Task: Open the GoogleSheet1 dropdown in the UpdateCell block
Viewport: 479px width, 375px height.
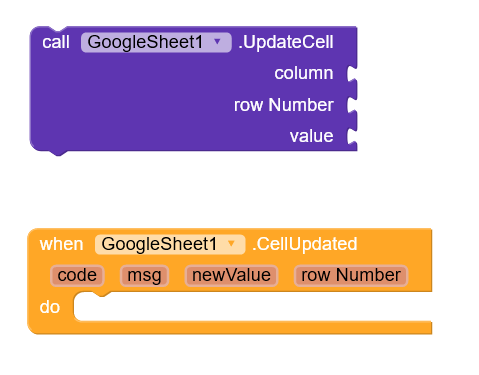Action: point(156,42)
